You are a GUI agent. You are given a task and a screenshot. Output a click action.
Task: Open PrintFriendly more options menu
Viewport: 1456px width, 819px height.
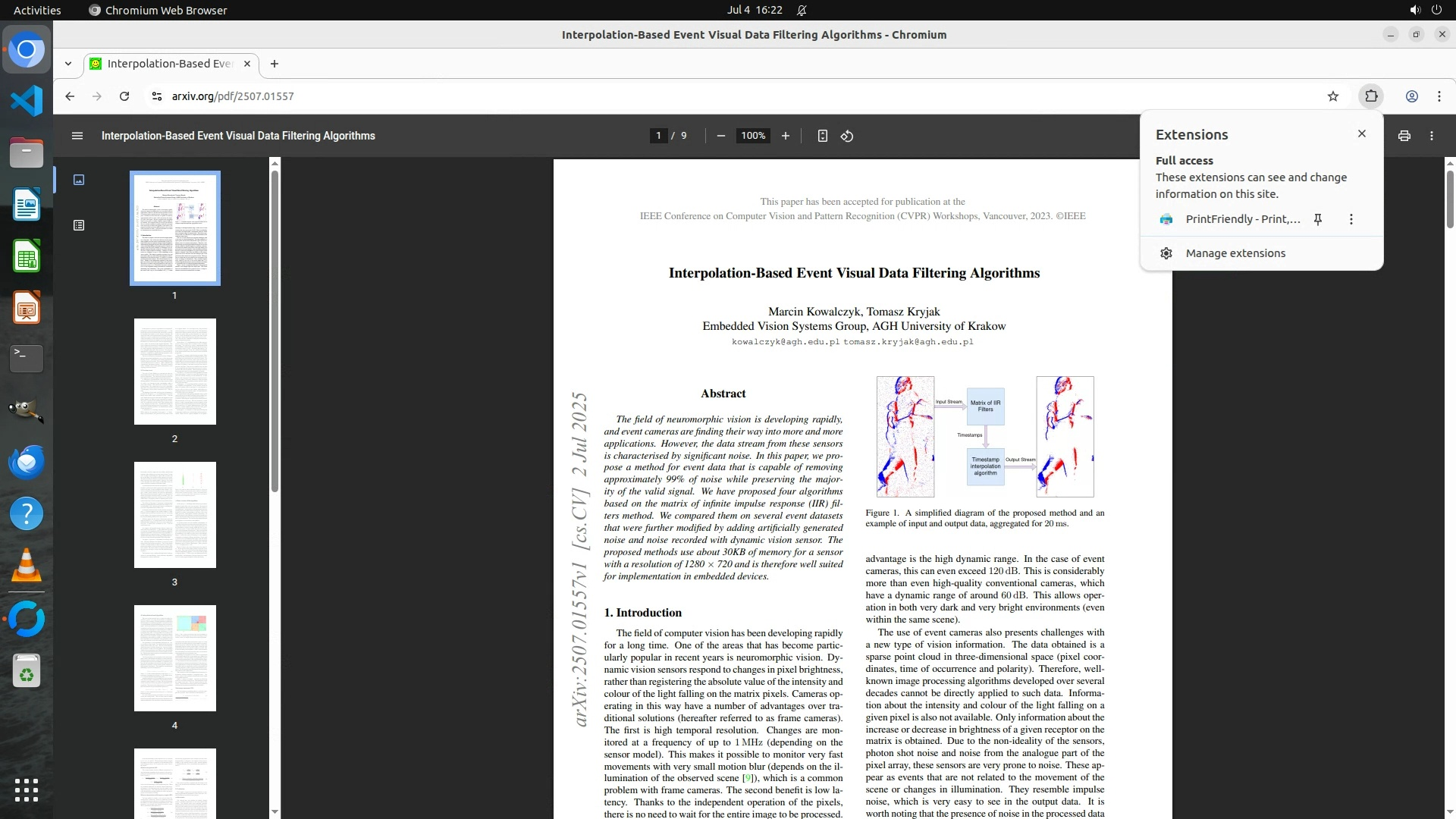1351,219
